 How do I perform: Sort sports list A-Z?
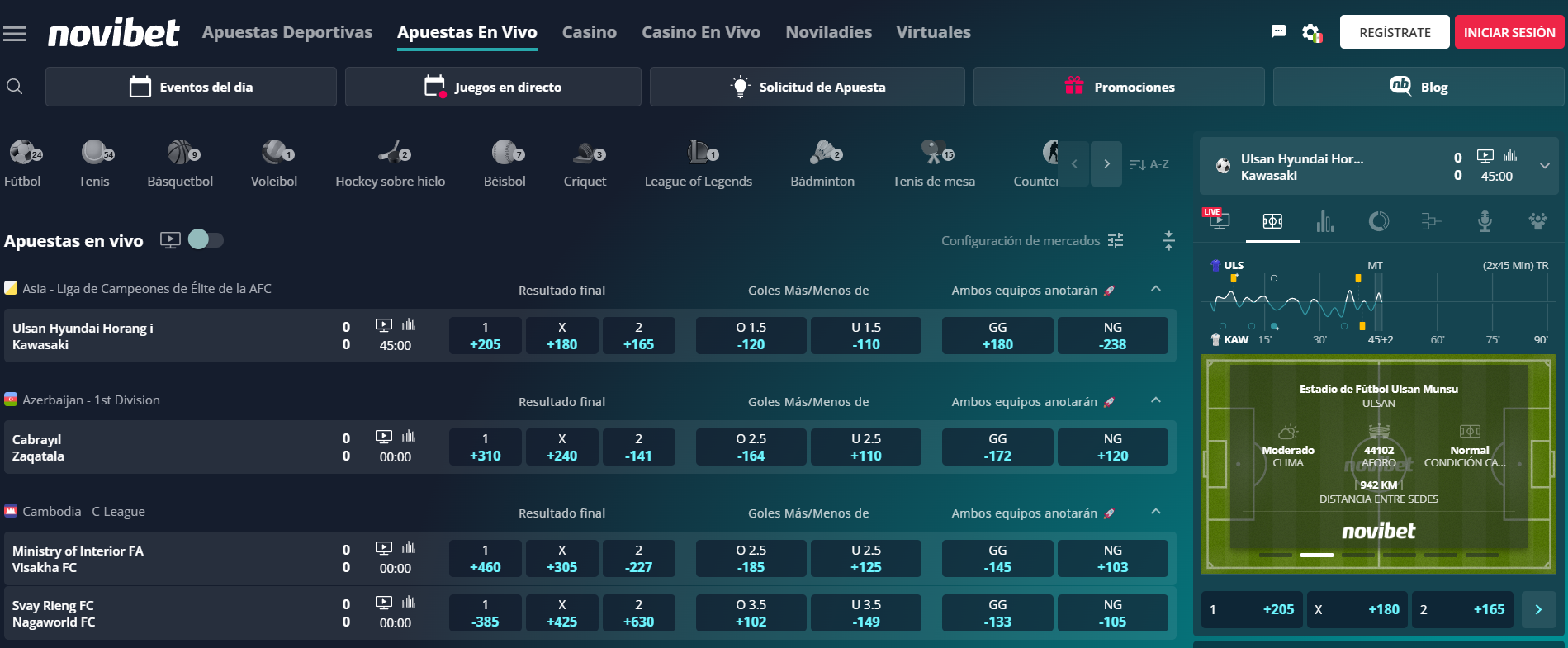1149,164
